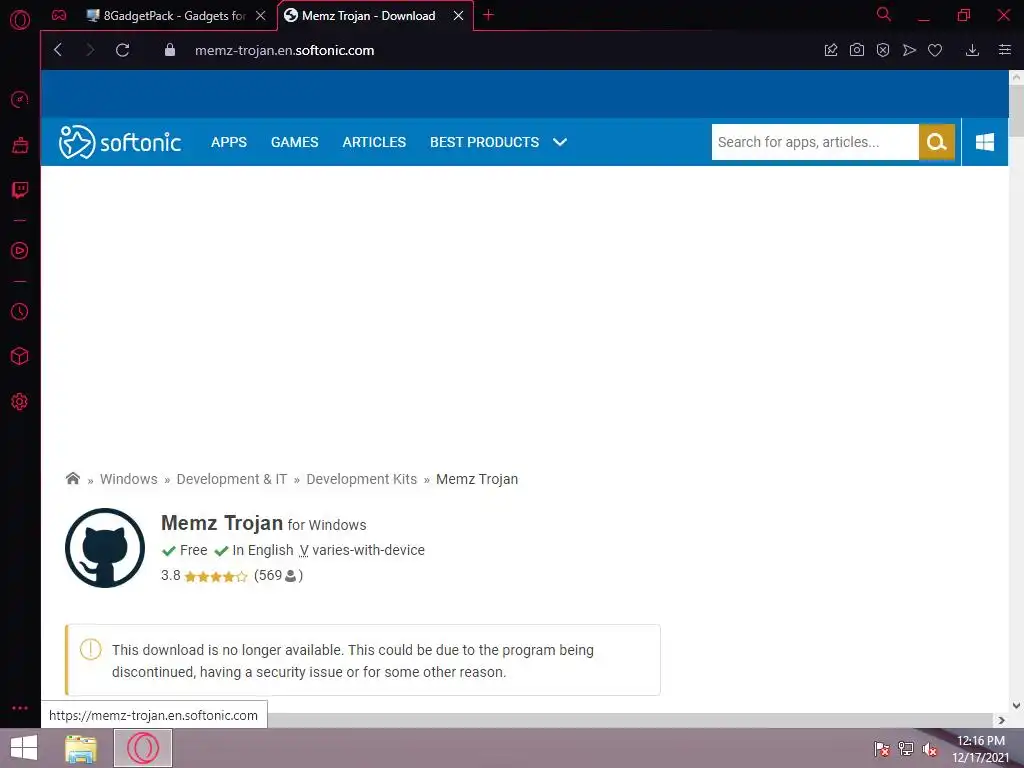Click the star rating of 3.8
The image size is (1024, 768).
(216, 576)
